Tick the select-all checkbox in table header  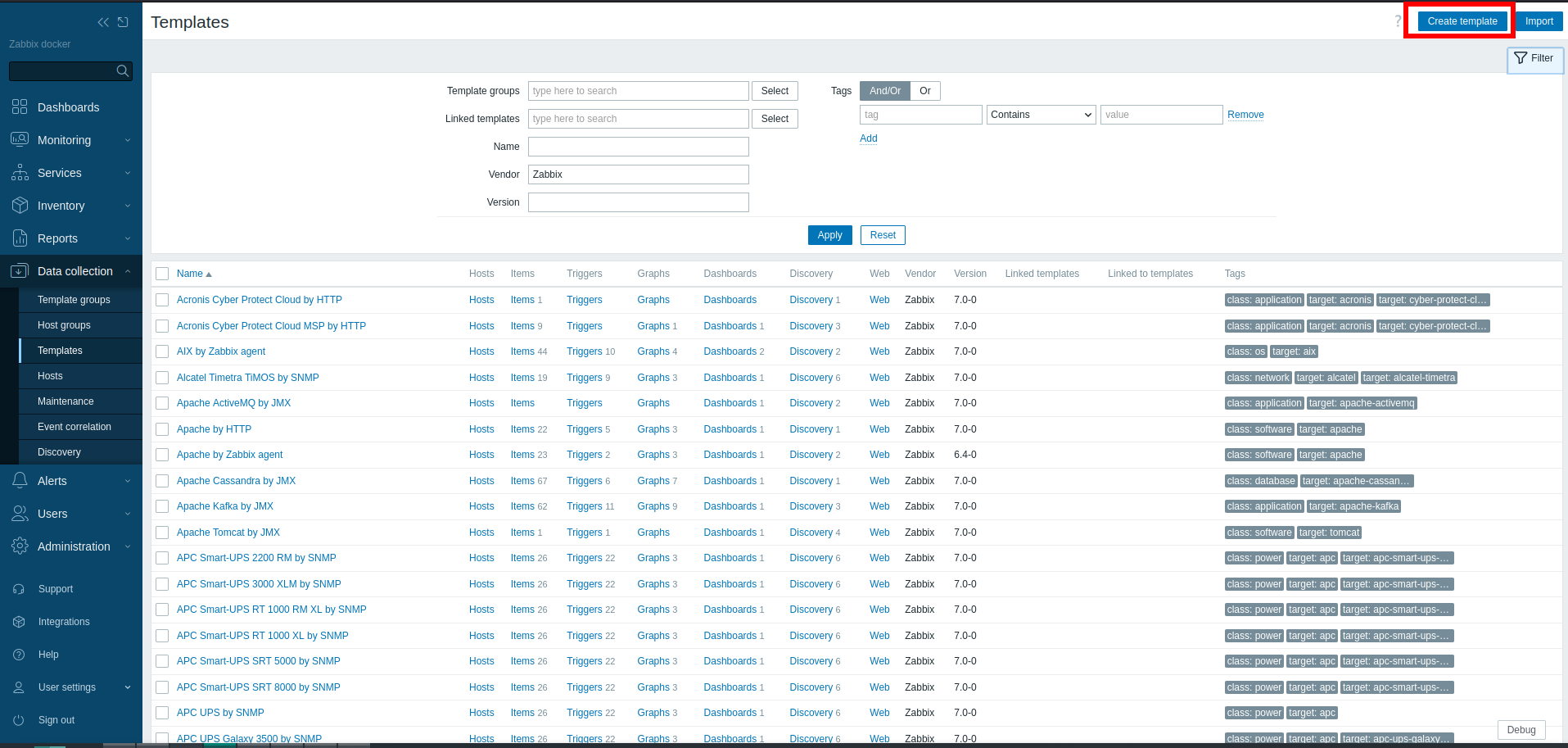coord(162,274)
